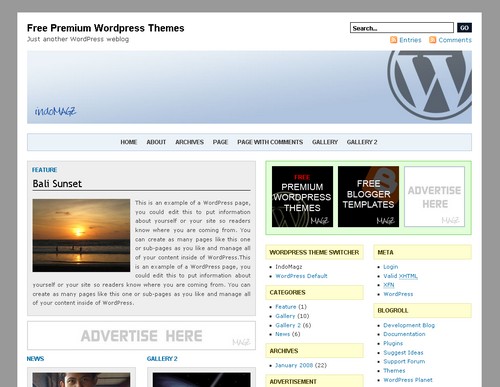The image size is (500, 387).
Task: Click the square Advertise Here ad box
Action: click(434, 197)
